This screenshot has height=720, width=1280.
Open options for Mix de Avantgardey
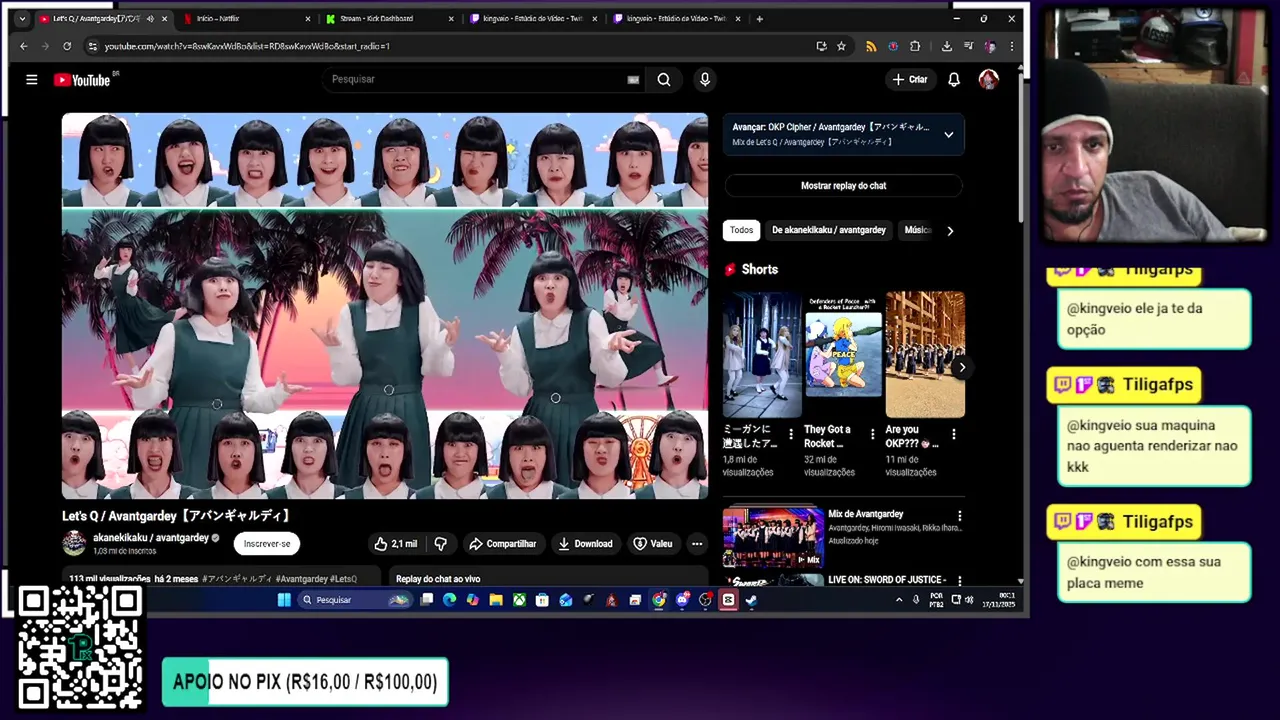pyautogui.click(x=959, y=516)
